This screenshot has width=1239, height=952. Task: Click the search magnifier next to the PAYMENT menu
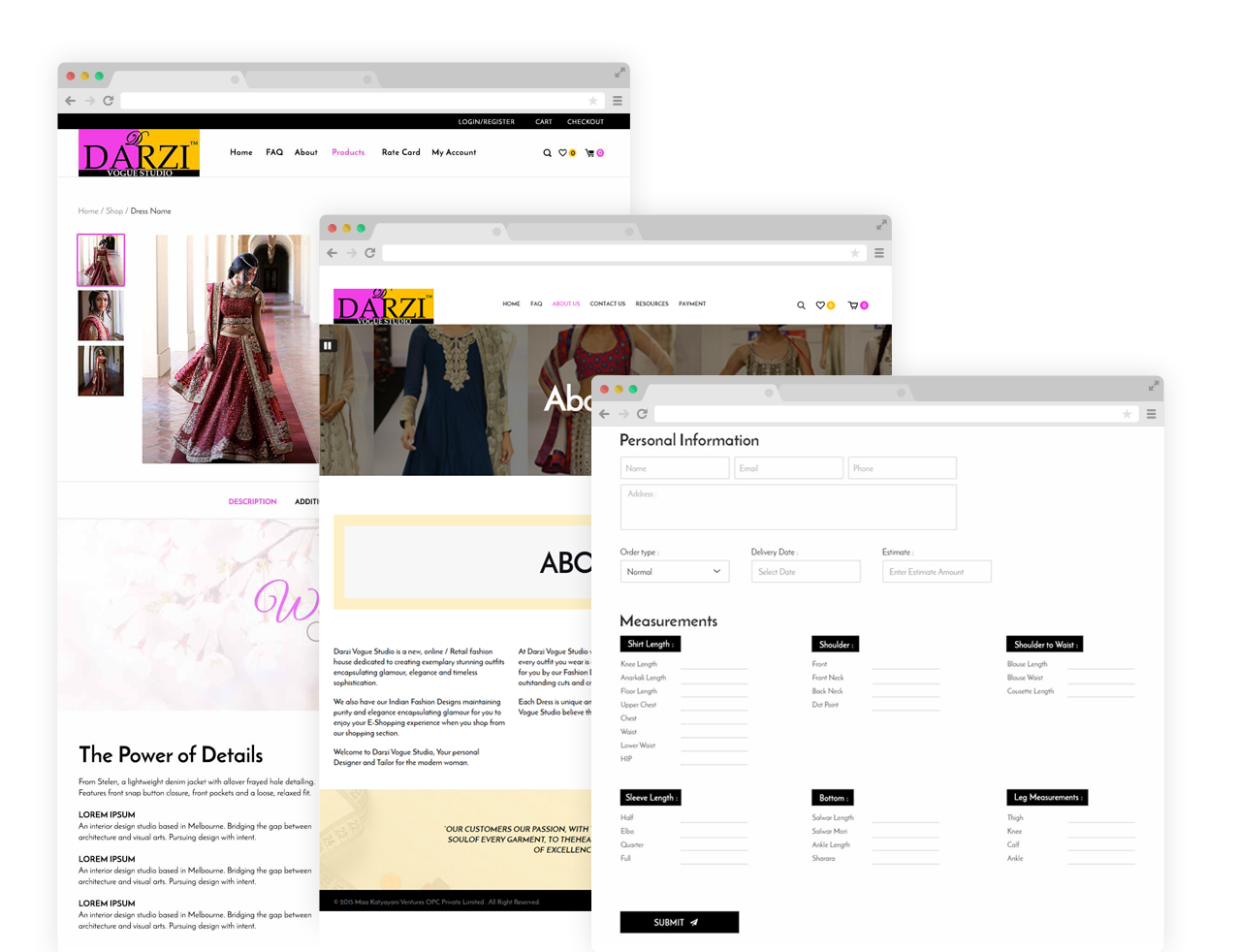pyautogui.click(x=801, y=305)
